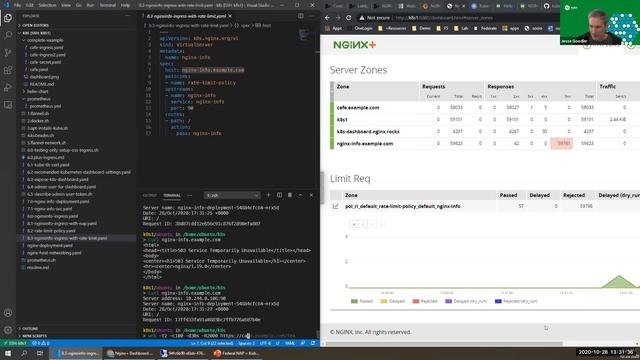Open cafe-secret.yaml in explorer

45,62
